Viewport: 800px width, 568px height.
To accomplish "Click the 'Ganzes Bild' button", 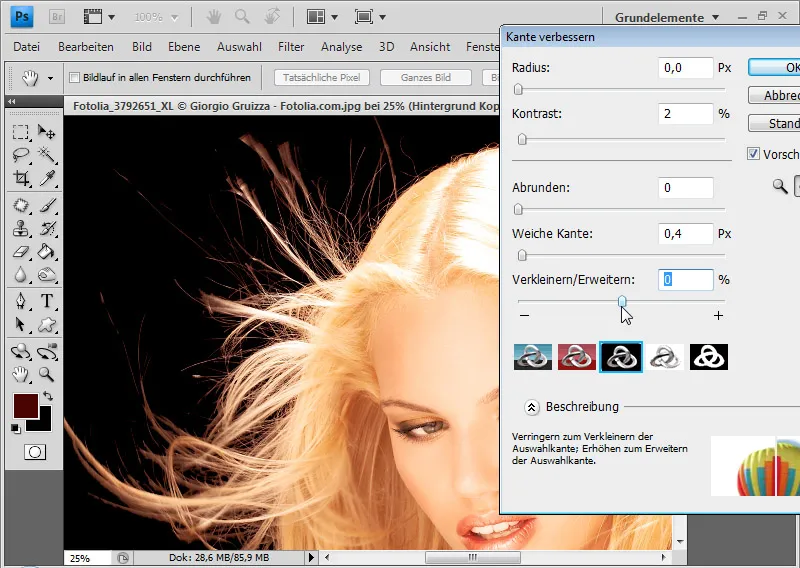I will [x=426, y=78].
